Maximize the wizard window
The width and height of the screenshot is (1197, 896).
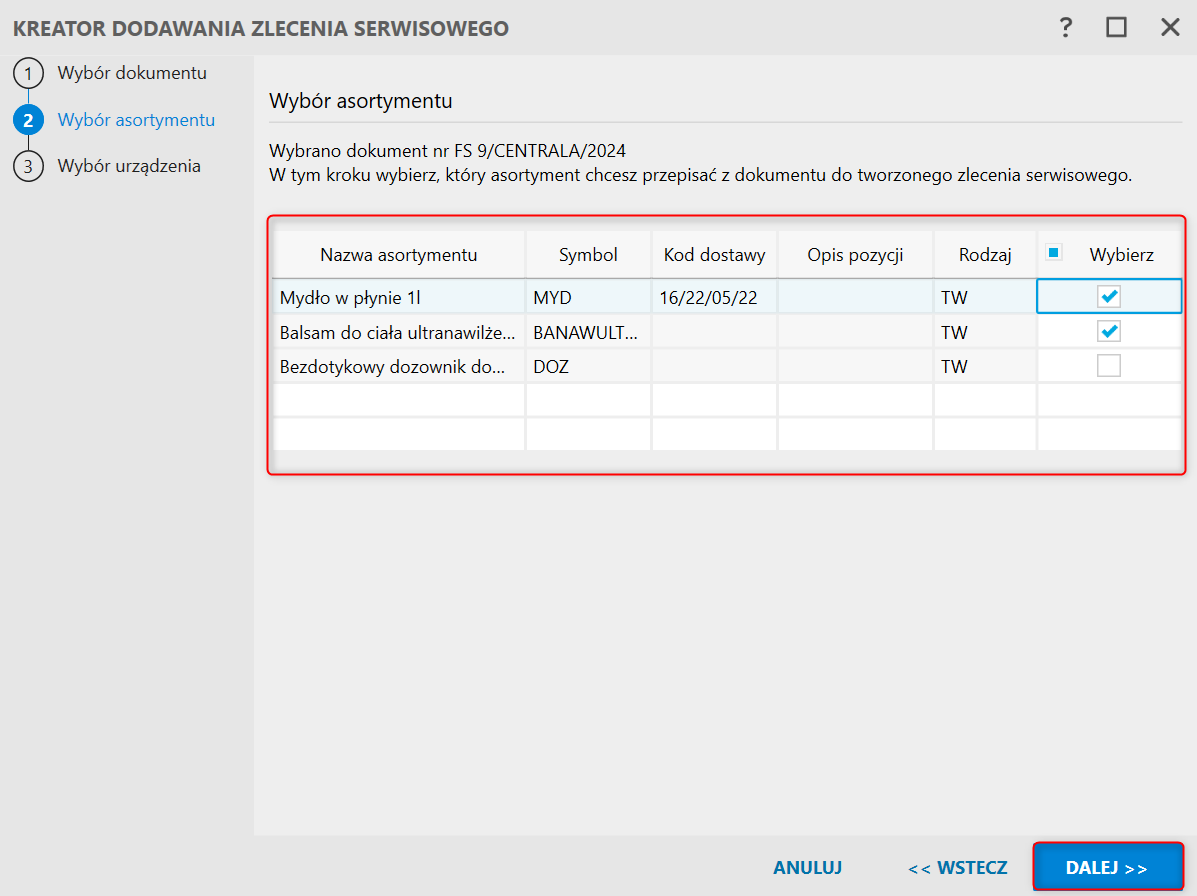pyautogui.click(x=1116, y=28)
